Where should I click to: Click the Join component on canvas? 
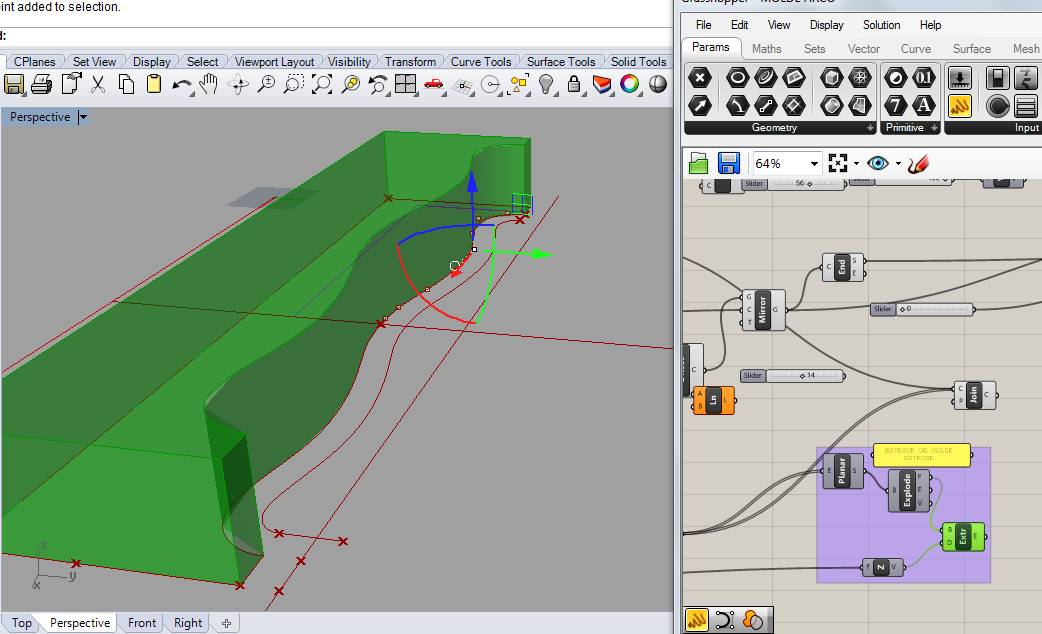click(974, 395)
